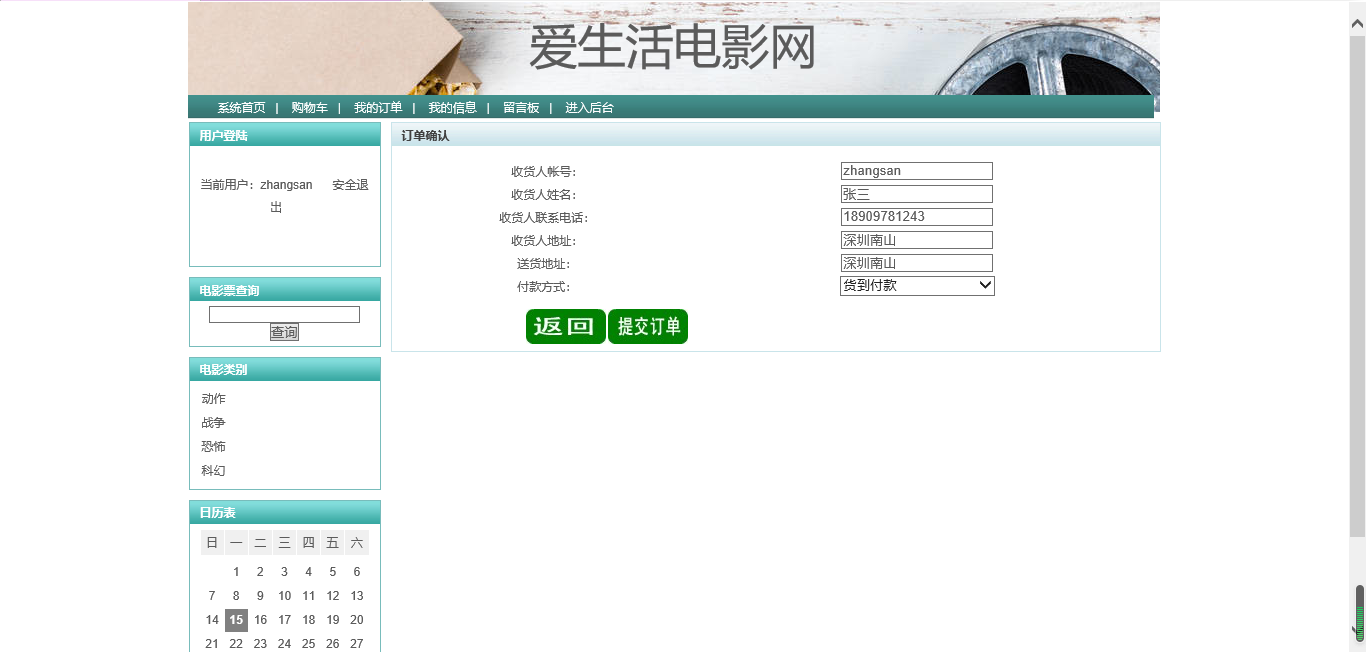Open the 付款方式 payment method dropdown
1366x652 pixels.
pyautogui.click(x=917, y=286)
